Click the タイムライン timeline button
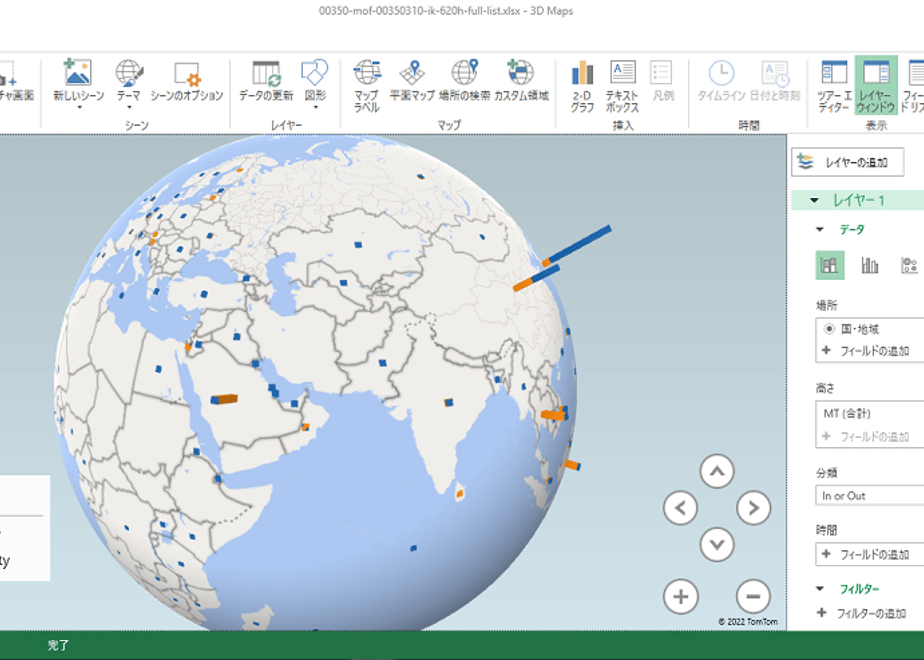This screenshot has height=660, width=924. pyautogui.click(x=721, y=81)
